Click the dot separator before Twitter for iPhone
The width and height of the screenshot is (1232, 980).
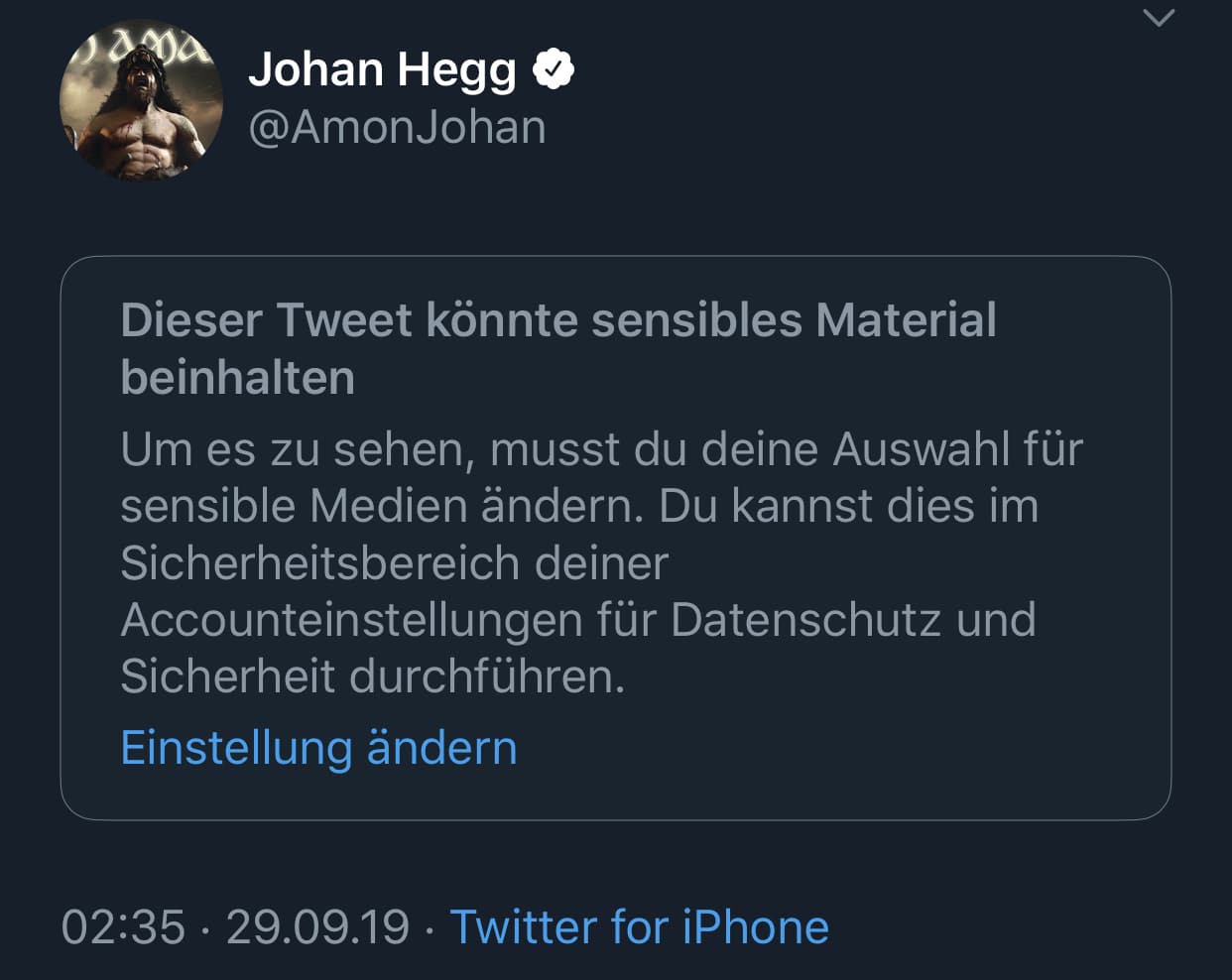430,929
